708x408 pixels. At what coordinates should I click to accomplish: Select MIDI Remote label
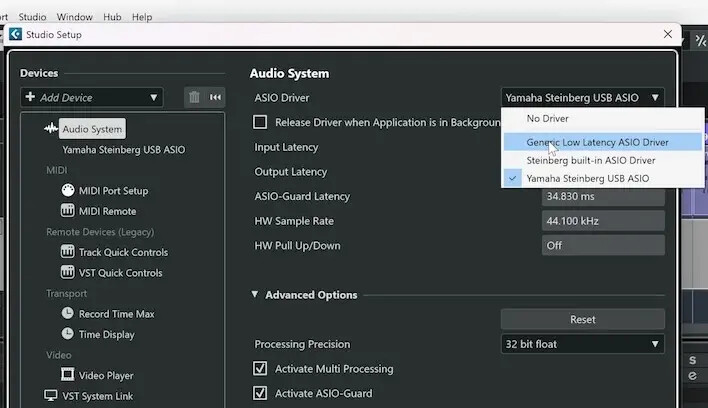(107, 211)
